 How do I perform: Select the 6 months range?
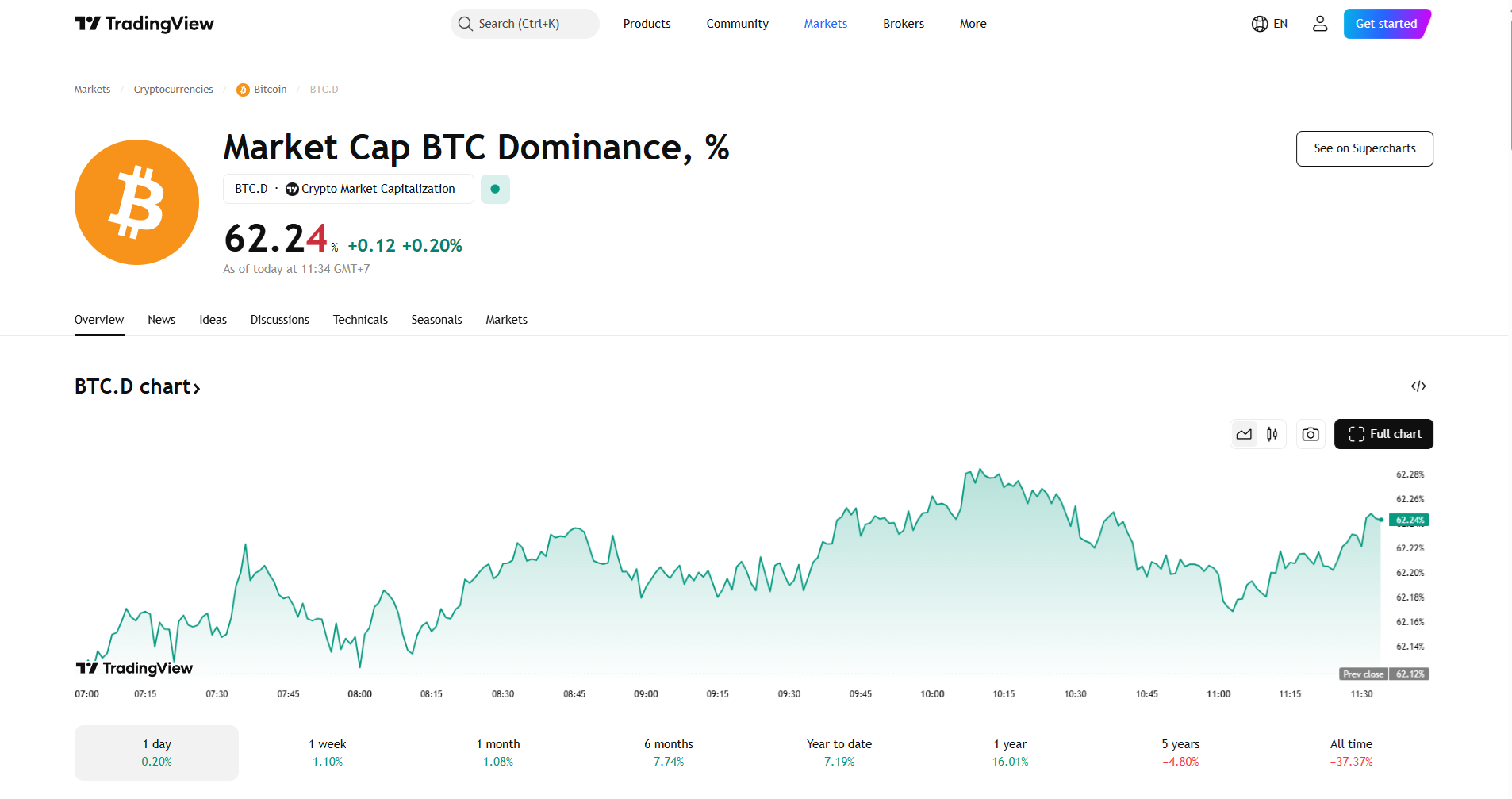[x=669, y=752]
